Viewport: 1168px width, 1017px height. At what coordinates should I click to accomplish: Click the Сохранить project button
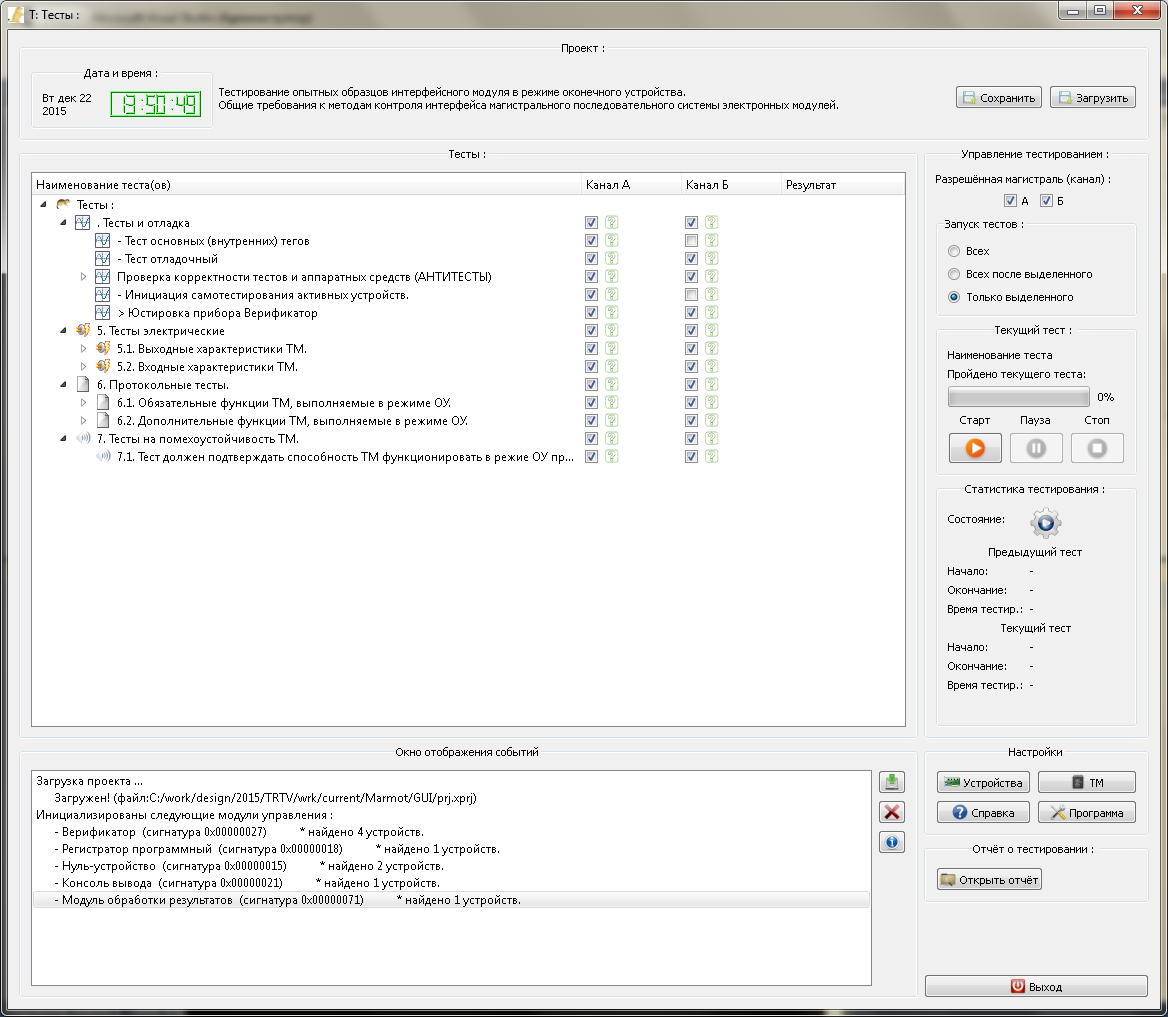(999, 98)
